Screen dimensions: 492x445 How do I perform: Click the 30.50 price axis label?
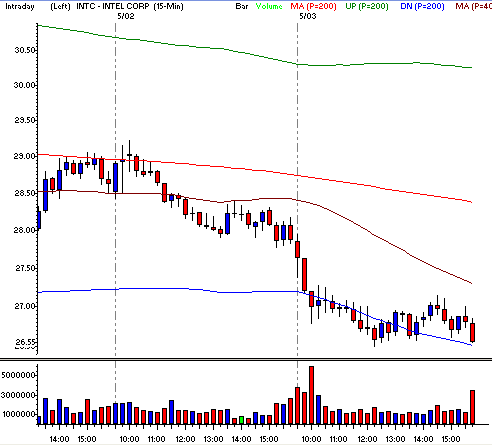coord(25,50)
